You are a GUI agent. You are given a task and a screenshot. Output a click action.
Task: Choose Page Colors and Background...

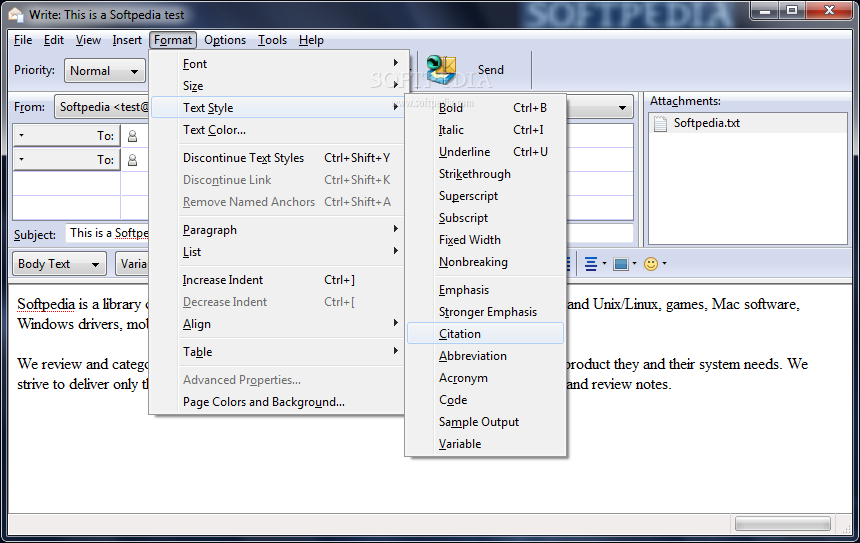coord(280,402)
